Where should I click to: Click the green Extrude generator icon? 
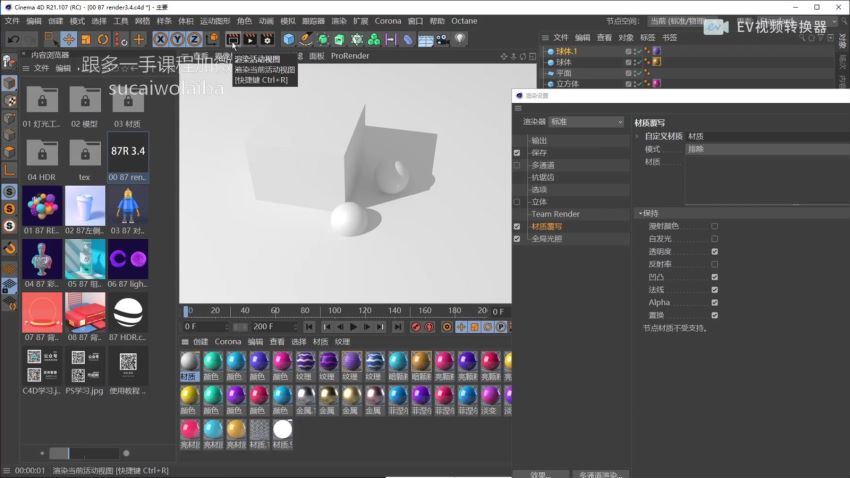pyautogui.click(x=339, y=40)
